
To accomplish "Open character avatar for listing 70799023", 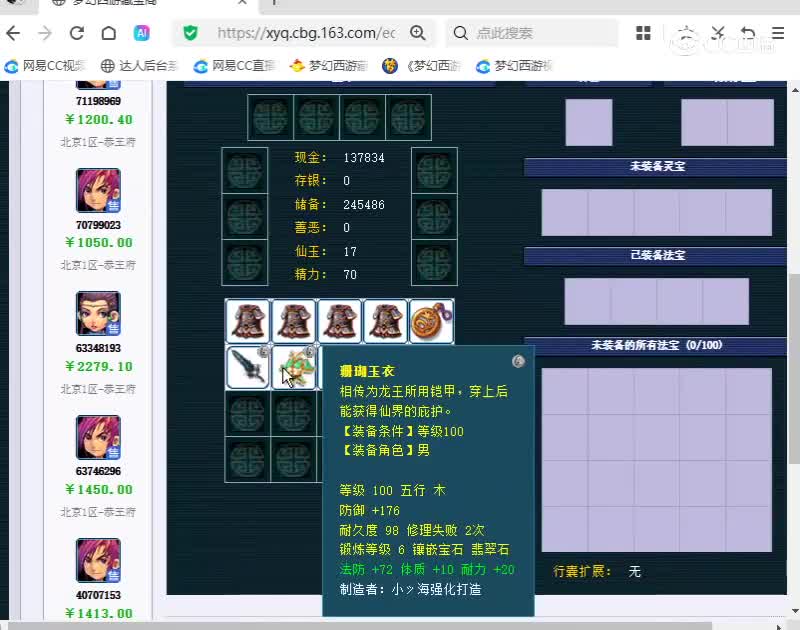I will click(98, 190).
